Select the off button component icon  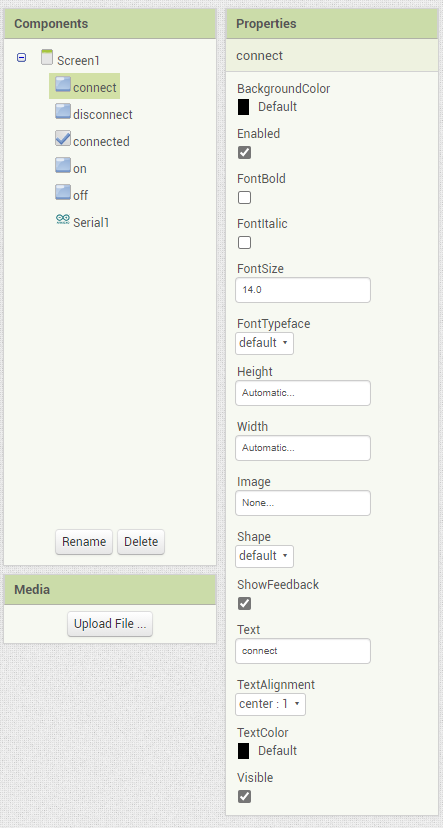tap(63, 192)
